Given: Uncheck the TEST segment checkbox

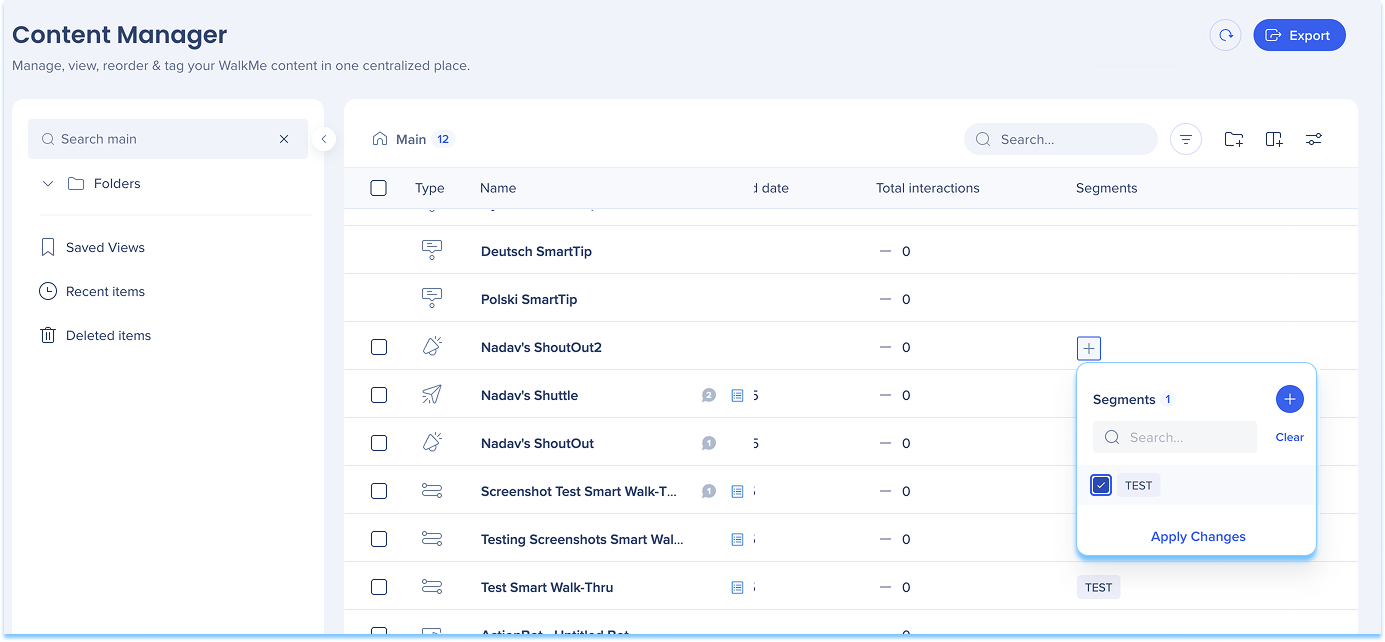Looking at the screenshot, I should (x=1101, y=485).
